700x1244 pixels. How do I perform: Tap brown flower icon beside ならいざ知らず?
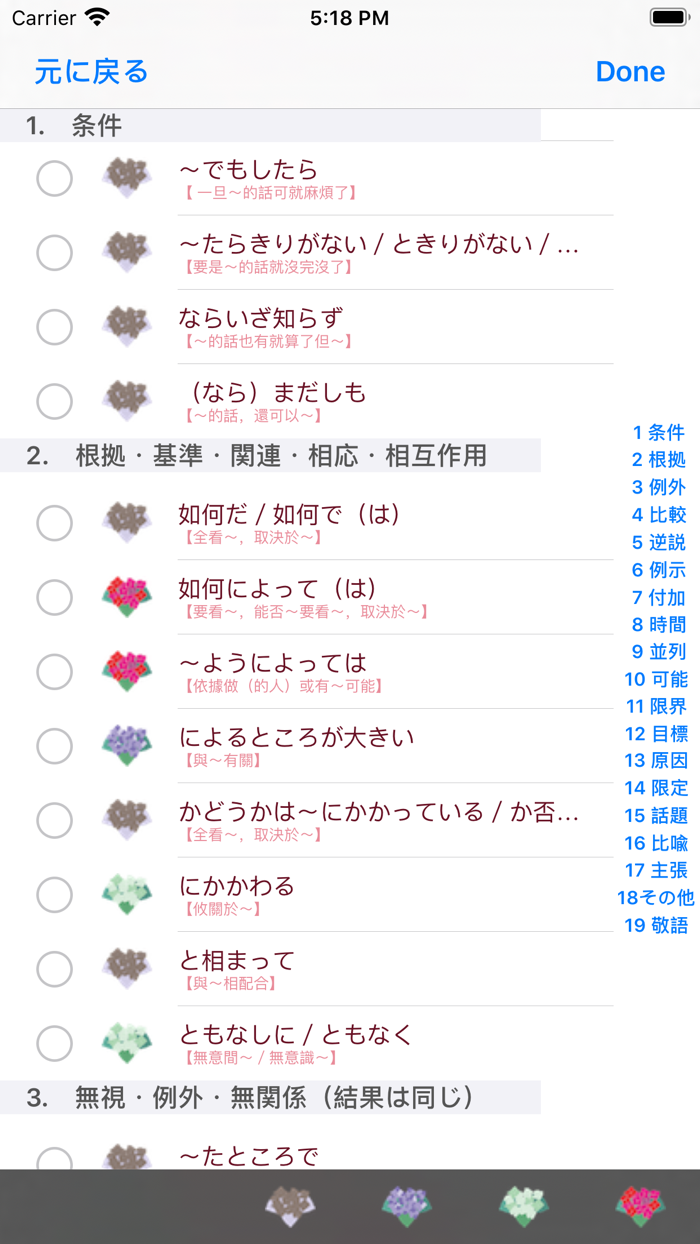[x=127, y=327]
